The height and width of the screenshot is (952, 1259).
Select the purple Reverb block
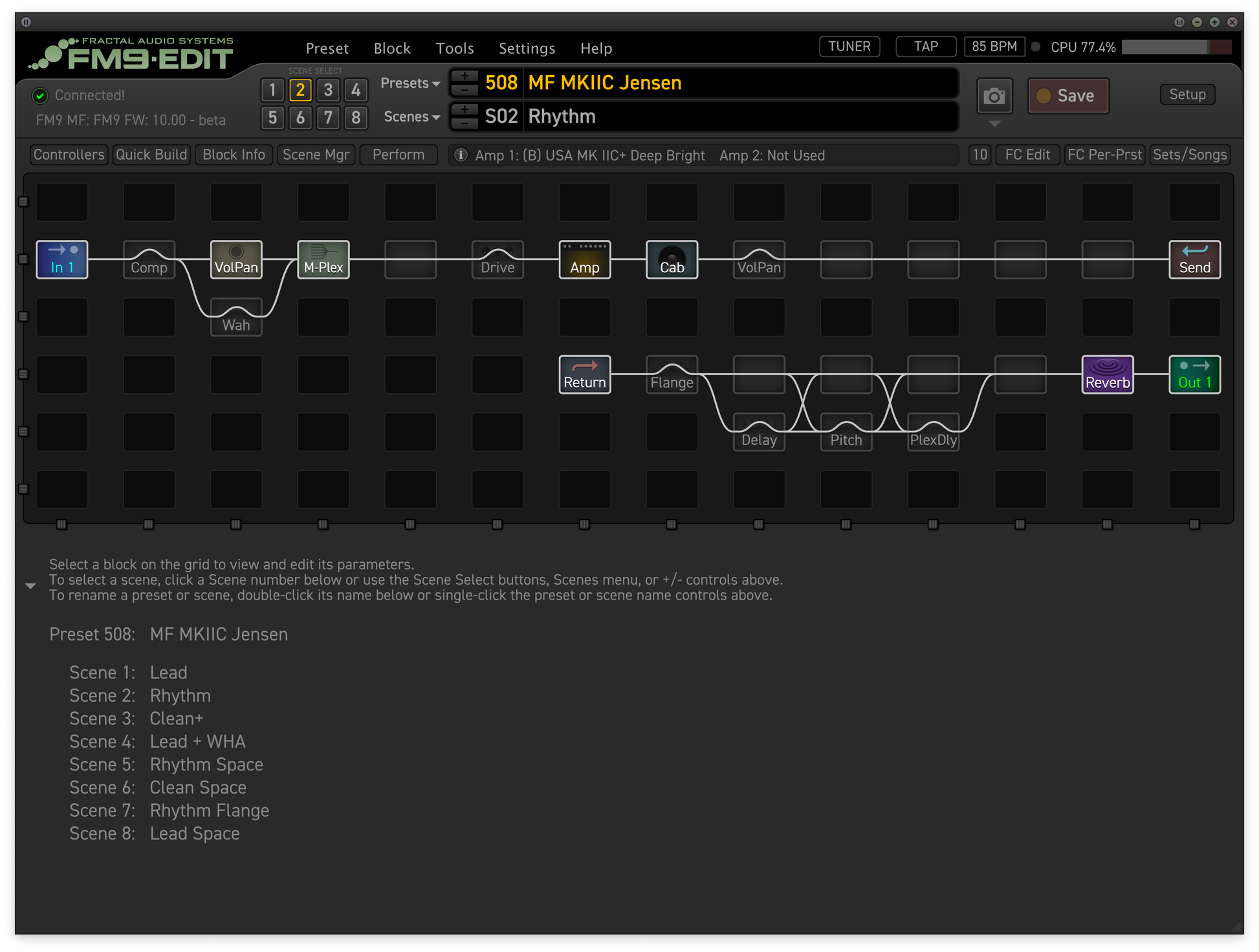1107,374
